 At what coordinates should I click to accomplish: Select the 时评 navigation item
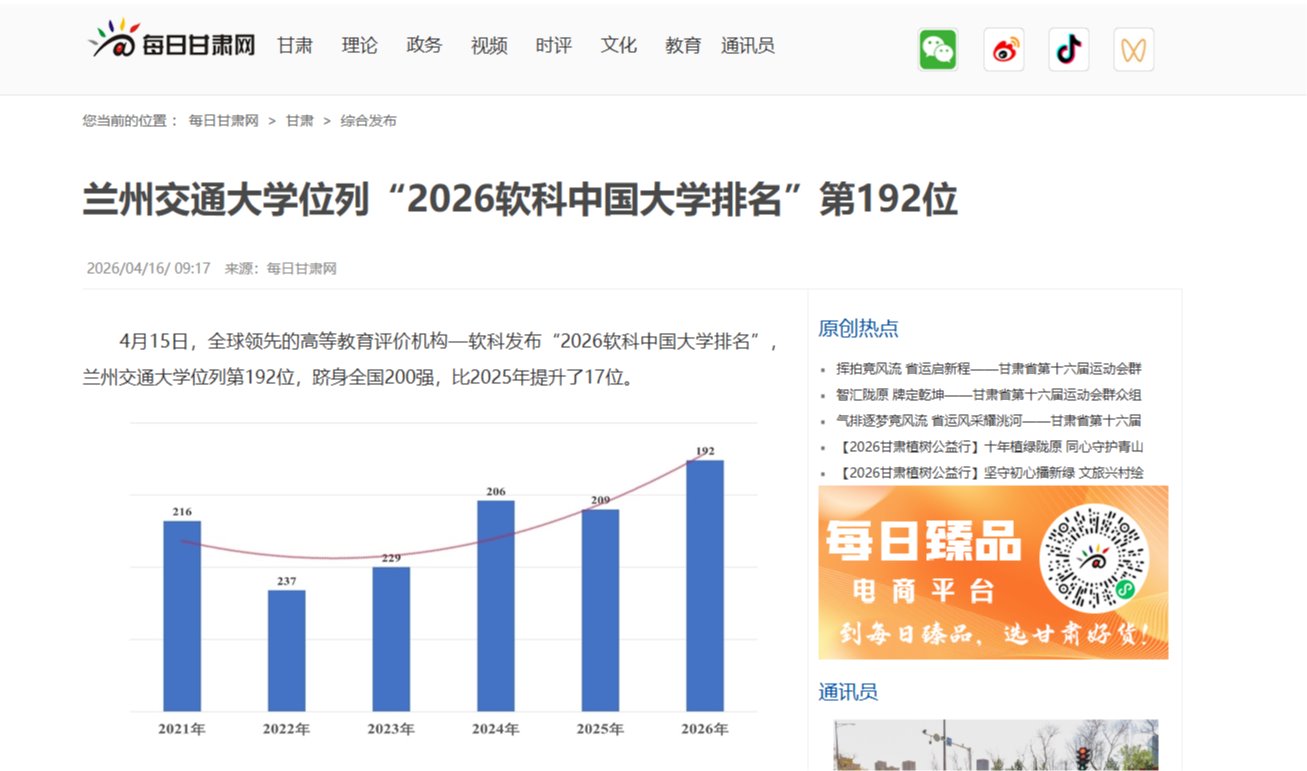[x=552, y=45]
